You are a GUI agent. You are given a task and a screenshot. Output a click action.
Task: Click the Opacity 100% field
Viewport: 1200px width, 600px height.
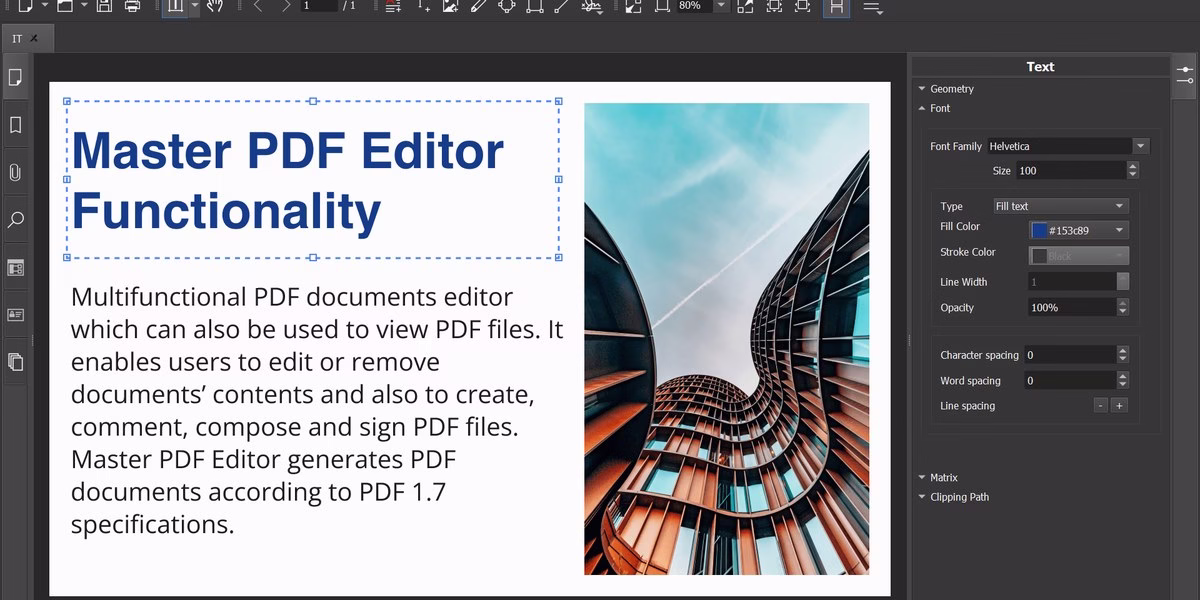tap(1072, 307)
